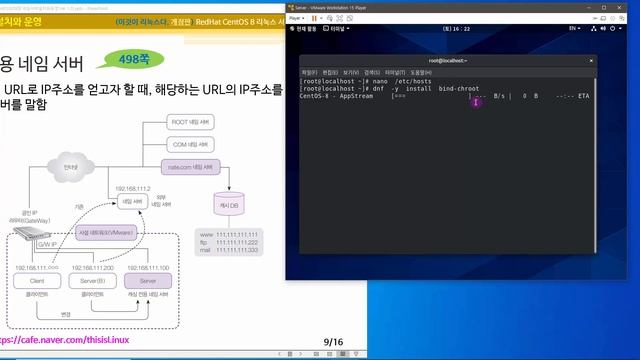Click the 'CentOS-8 - AppStream' download line
This screenshot has height=360, width=640.
[444, 96]
